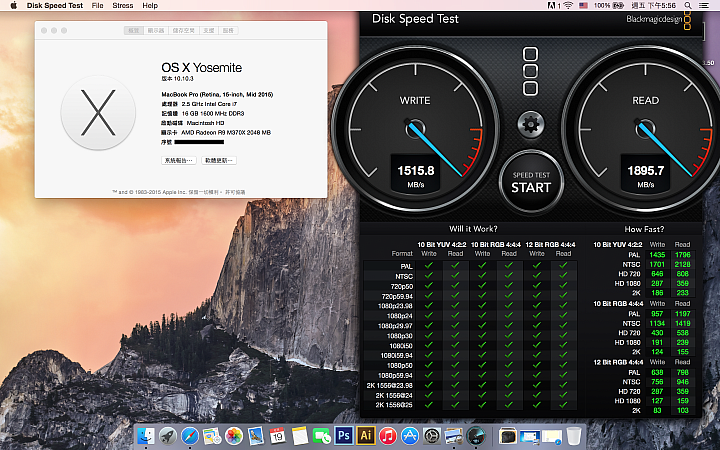Open the Help menu
This screenshot has width=720, height=450.
coord(150,6)
